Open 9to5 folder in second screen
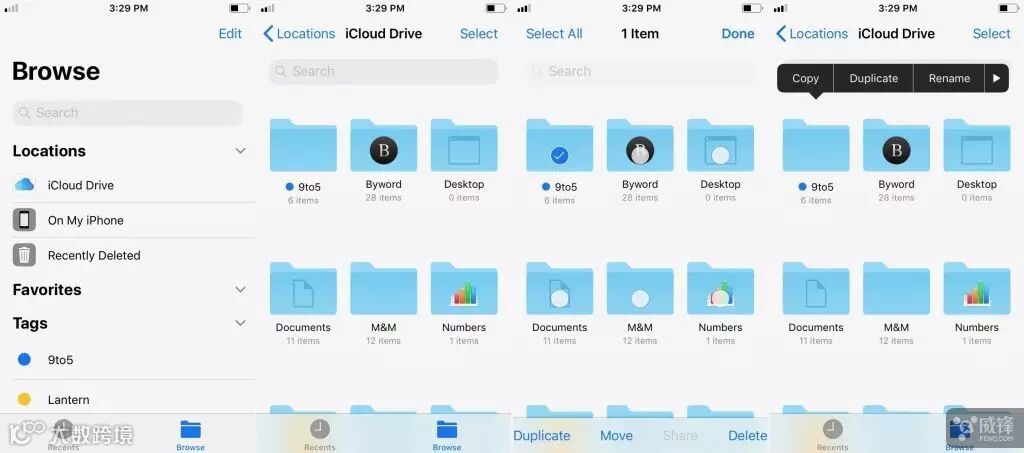The image size is (1024, 453). coord(303,146)
